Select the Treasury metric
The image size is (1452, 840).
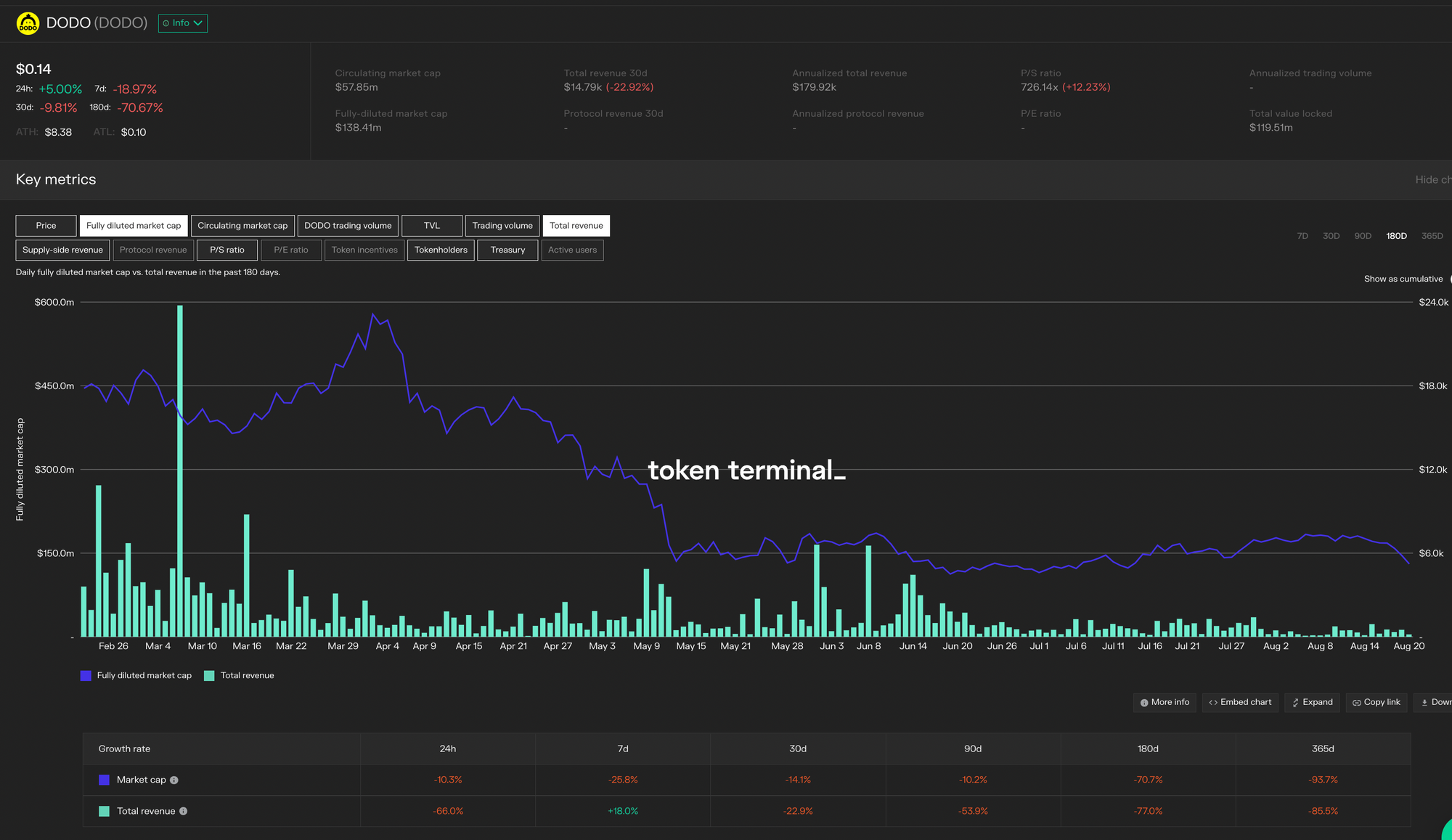507,250
